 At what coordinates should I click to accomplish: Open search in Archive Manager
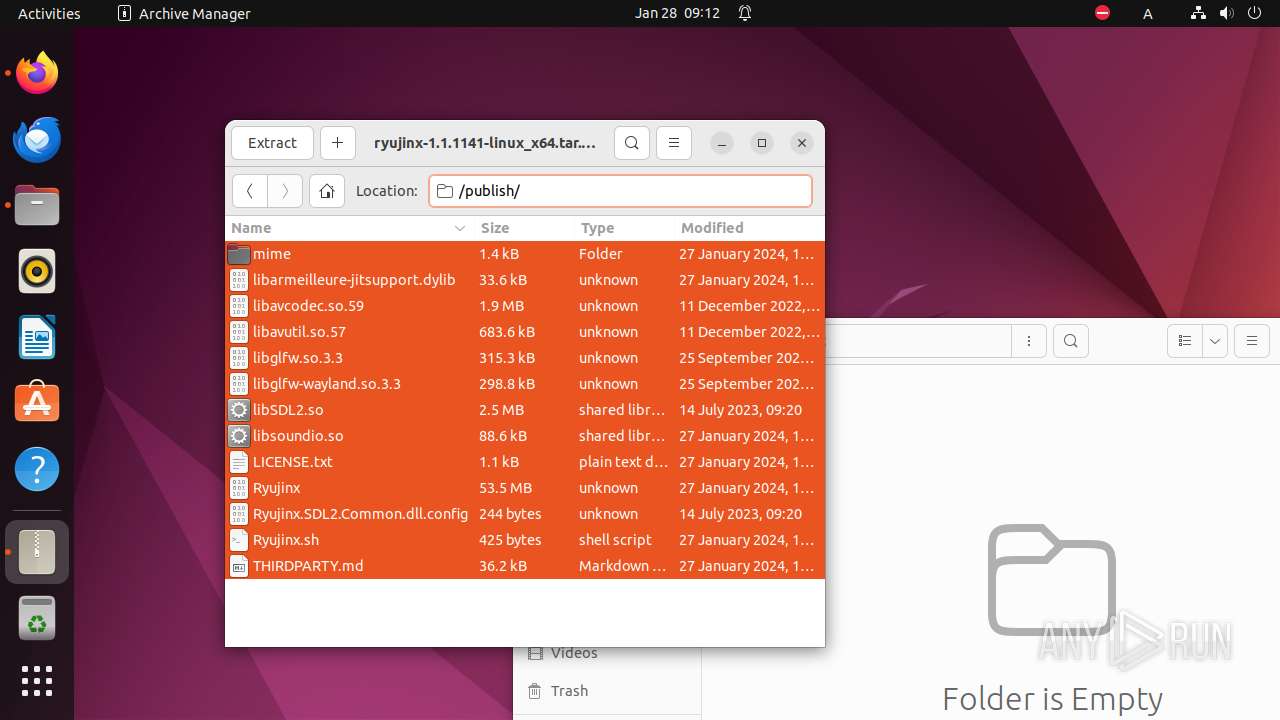pyautogui.click(x=631, y=143)
